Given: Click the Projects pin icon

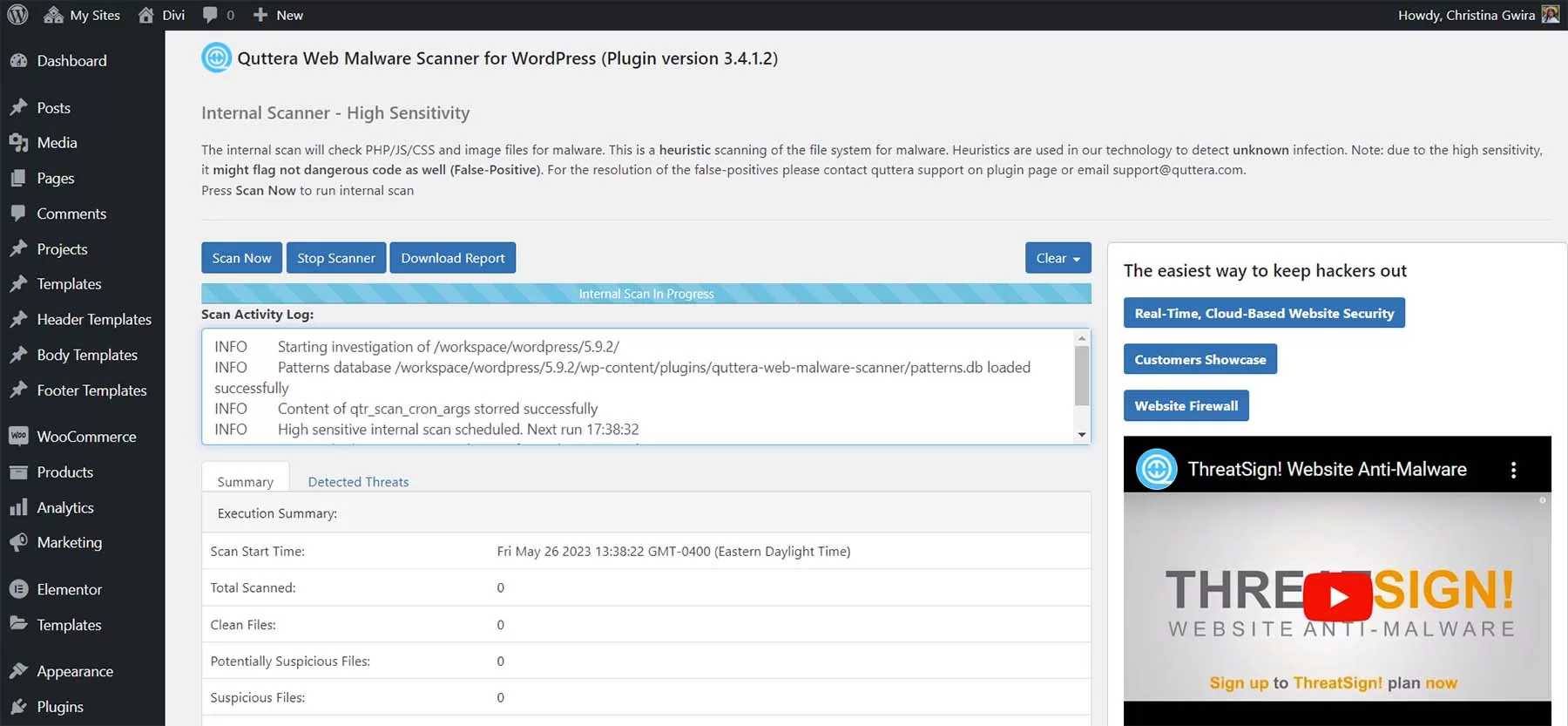Looking at the screenshot, I should pos(18,248).
